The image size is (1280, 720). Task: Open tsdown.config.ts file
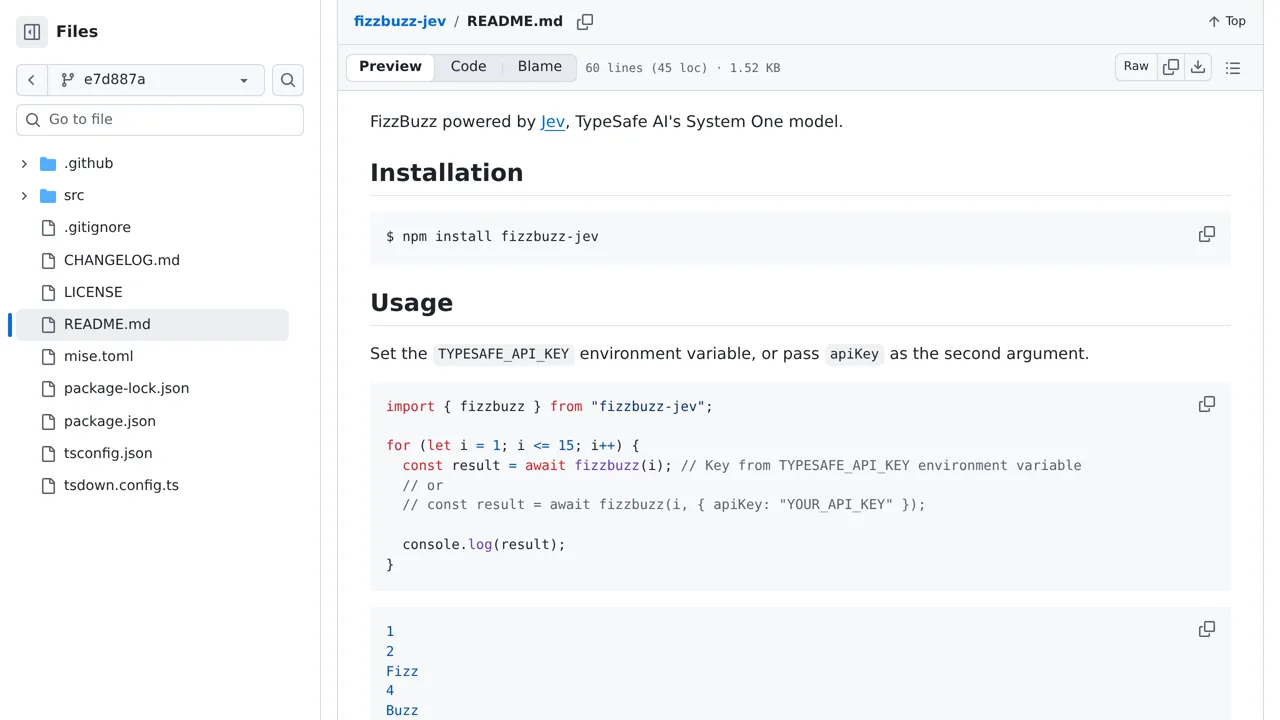click(x=121, y=485)
